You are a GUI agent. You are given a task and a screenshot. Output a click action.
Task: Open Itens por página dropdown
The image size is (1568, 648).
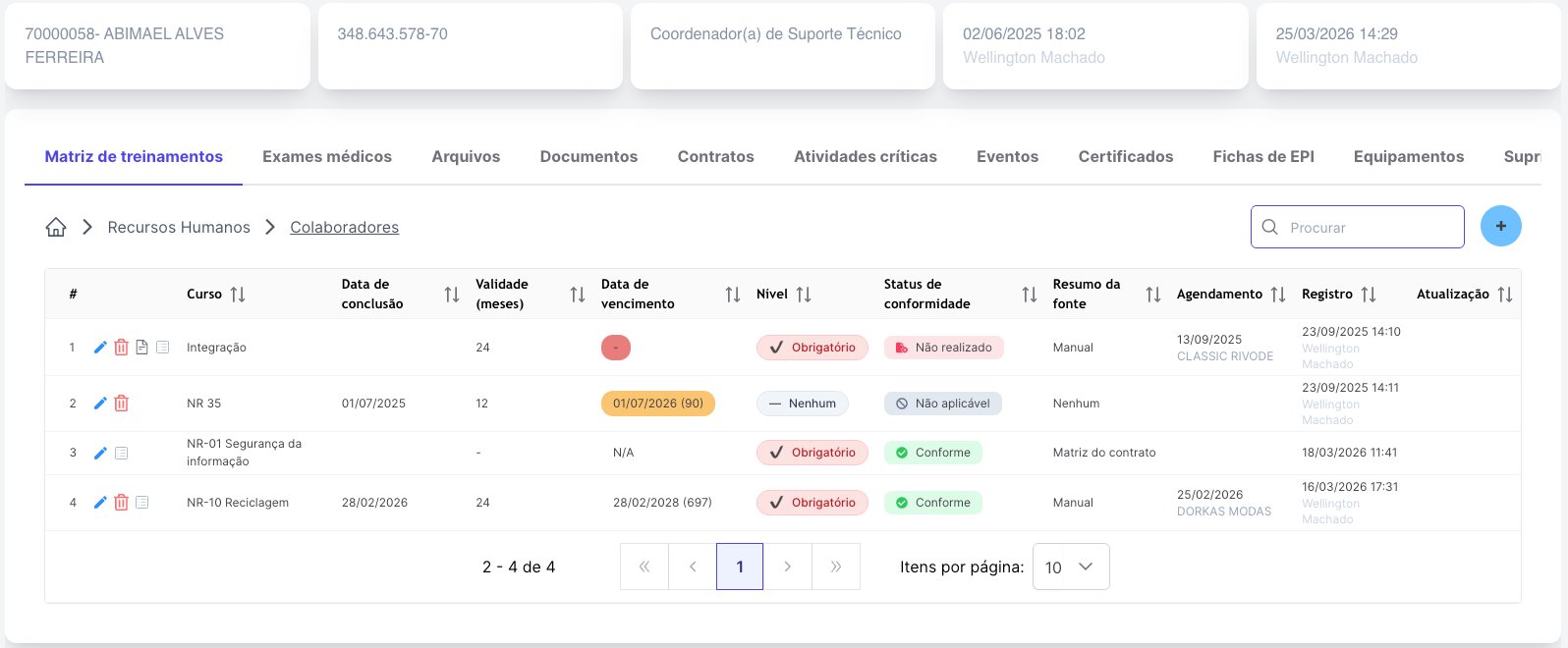pyautogui.click(x=1071, y=567)
